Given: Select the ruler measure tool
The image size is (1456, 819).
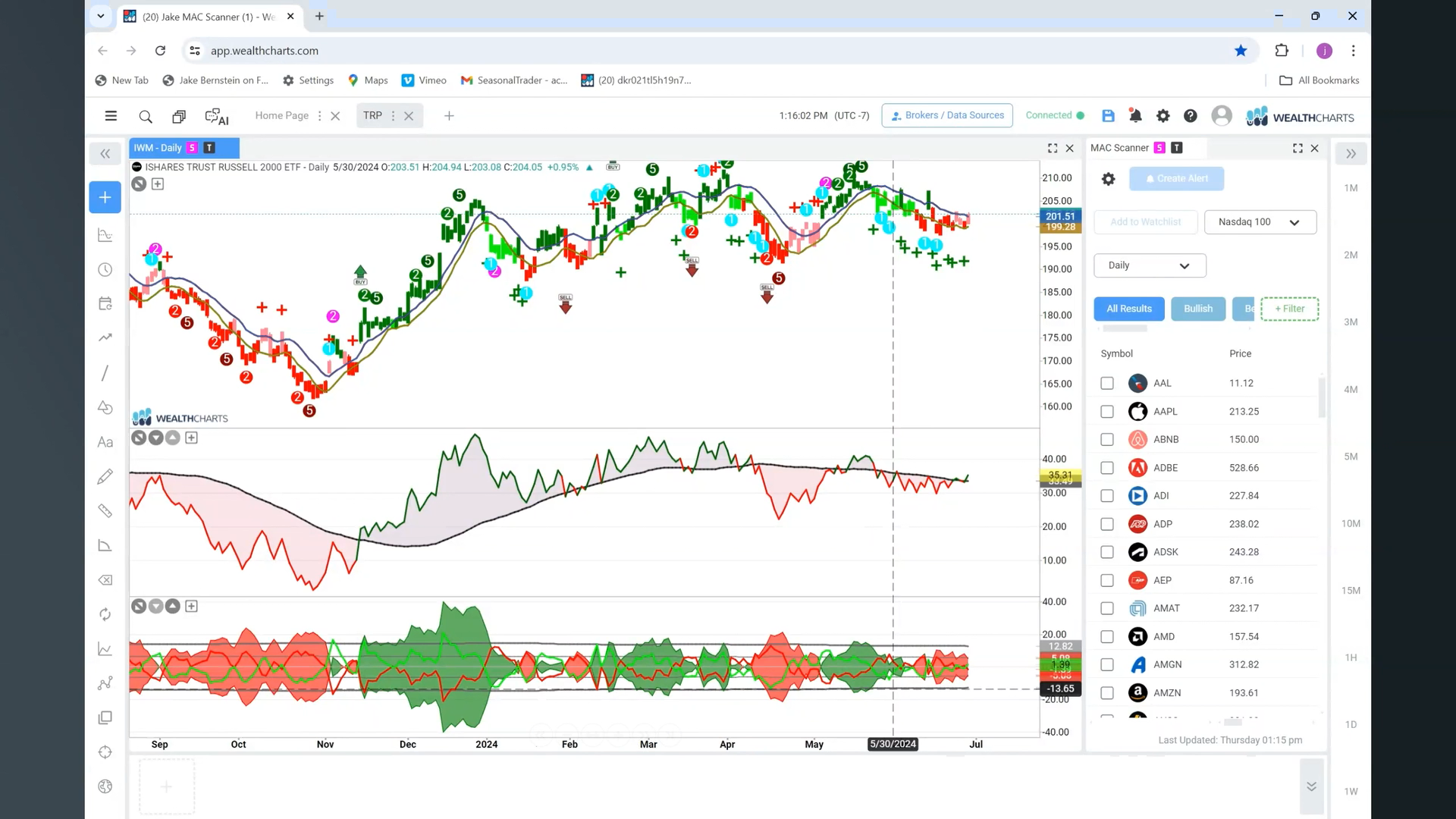Looking at the screenshot, I should point(105,511).
